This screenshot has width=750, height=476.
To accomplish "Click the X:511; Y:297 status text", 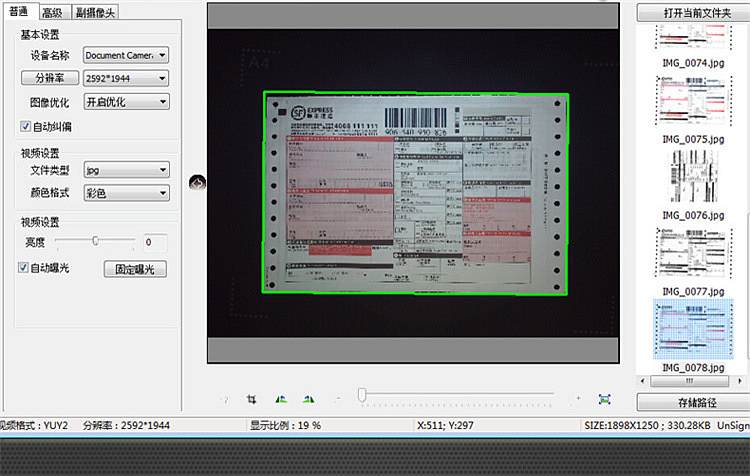I will click(445, 425).
